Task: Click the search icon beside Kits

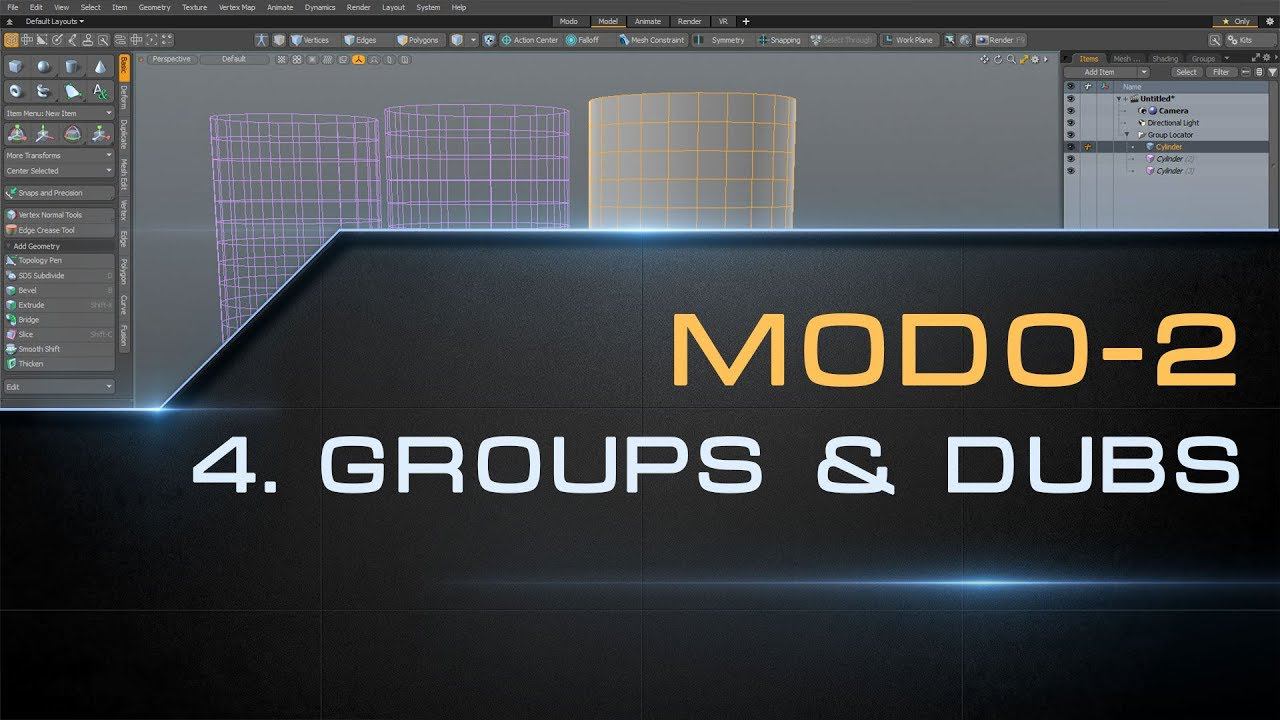Action: (x=1214, y=40)
